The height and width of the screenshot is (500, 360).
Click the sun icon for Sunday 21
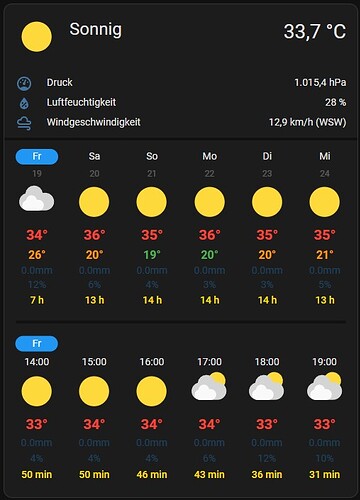pyautogui.click(x=152, y=202)
